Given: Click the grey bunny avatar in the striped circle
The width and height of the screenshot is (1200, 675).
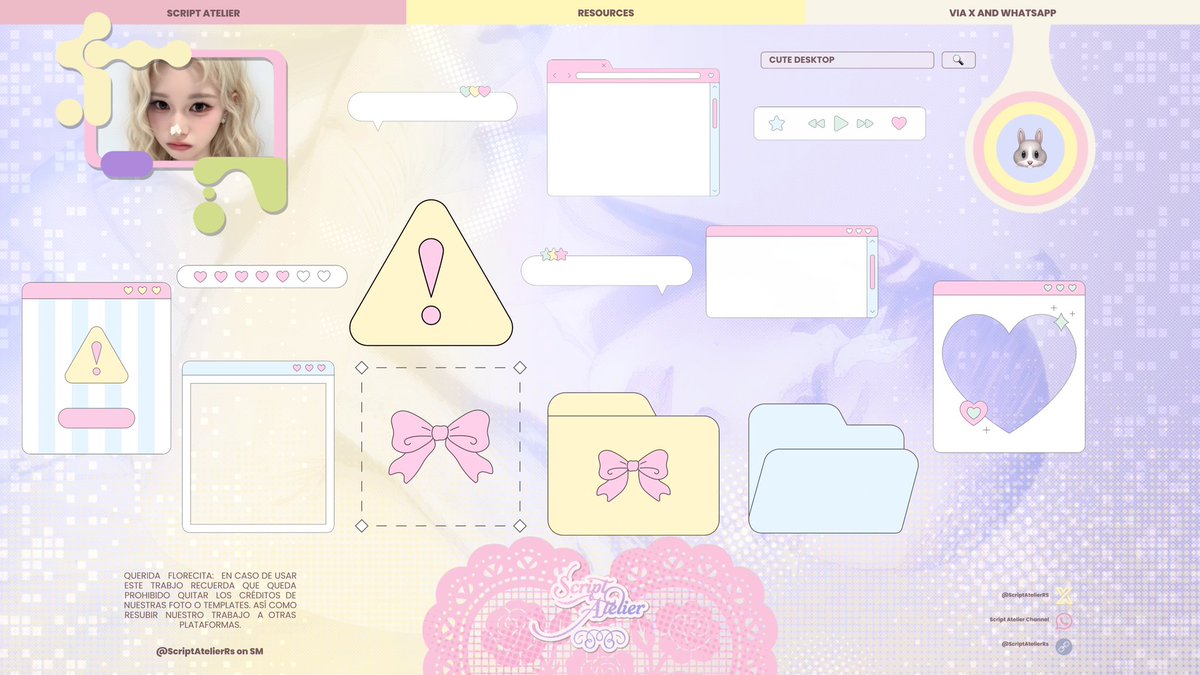Looking at the screenshot, I should (x=1028, y=148).
